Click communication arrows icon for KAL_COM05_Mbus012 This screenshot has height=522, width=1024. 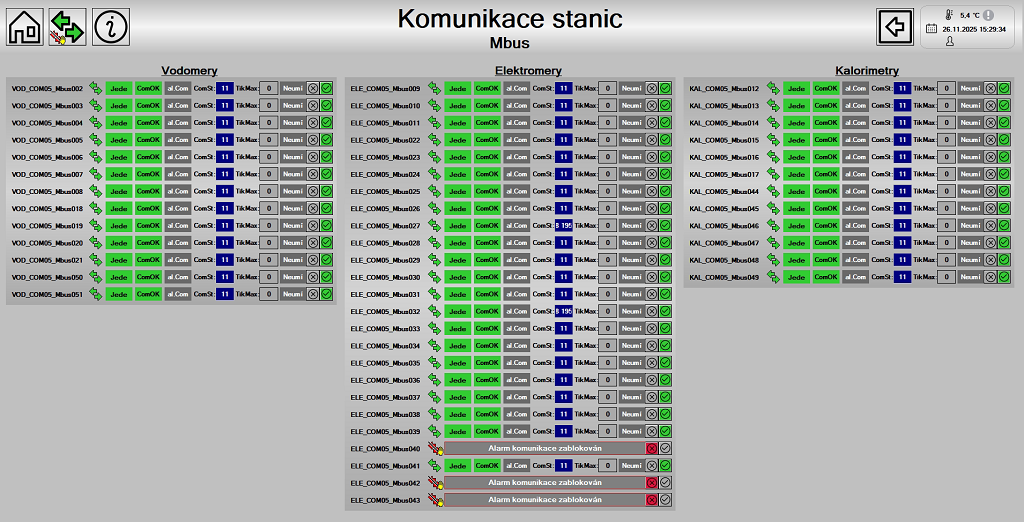pyautogui.click(x=774, y=88)
